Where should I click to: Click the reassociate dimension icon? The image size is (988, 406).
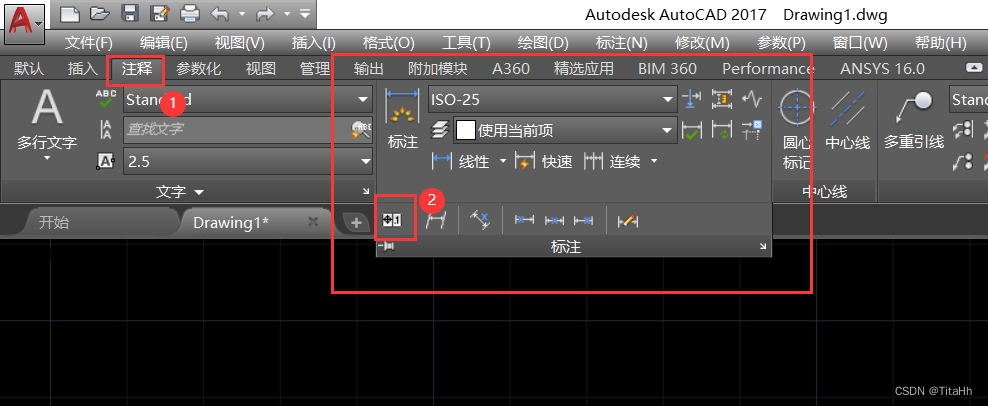(752, 130)
